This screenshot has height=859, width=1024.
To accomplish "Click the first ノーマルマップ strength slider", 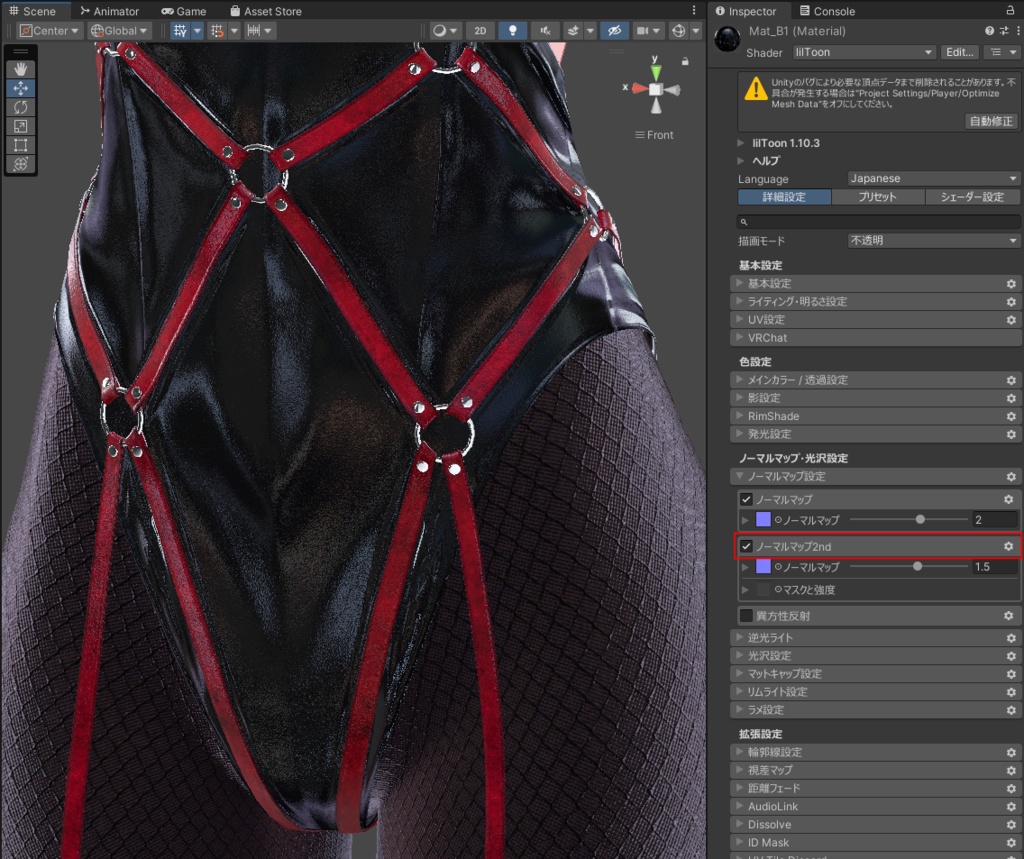I will [x=908, y=519].
